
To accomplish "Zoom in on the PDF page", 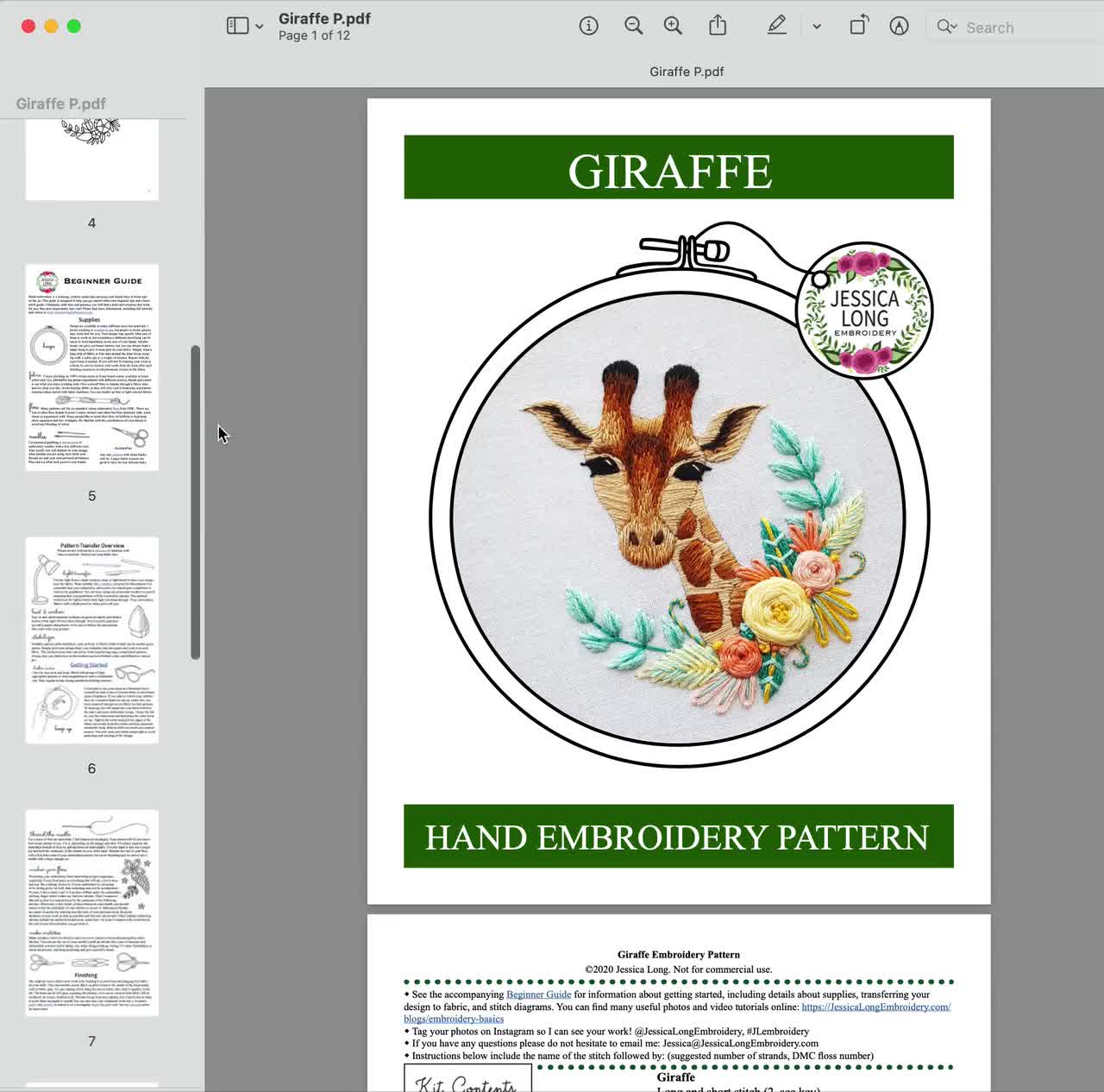I will (x=673, y=26).
